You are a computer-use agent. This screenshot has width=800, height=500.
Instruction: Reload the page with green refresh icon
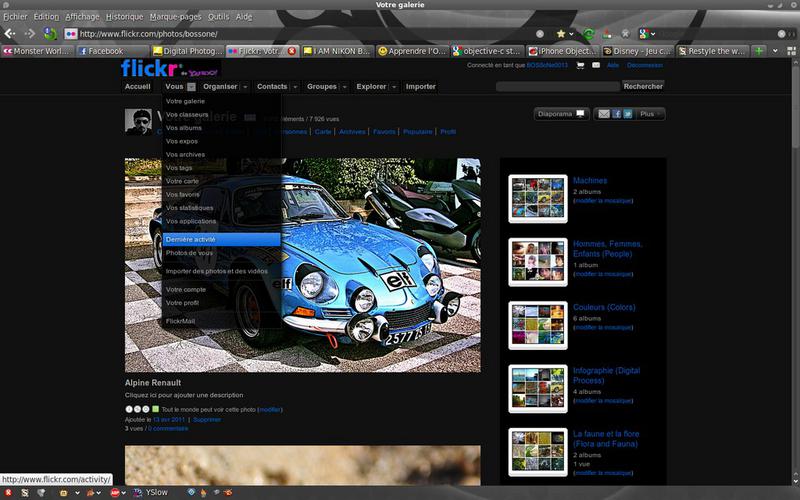tap(588, 34)
